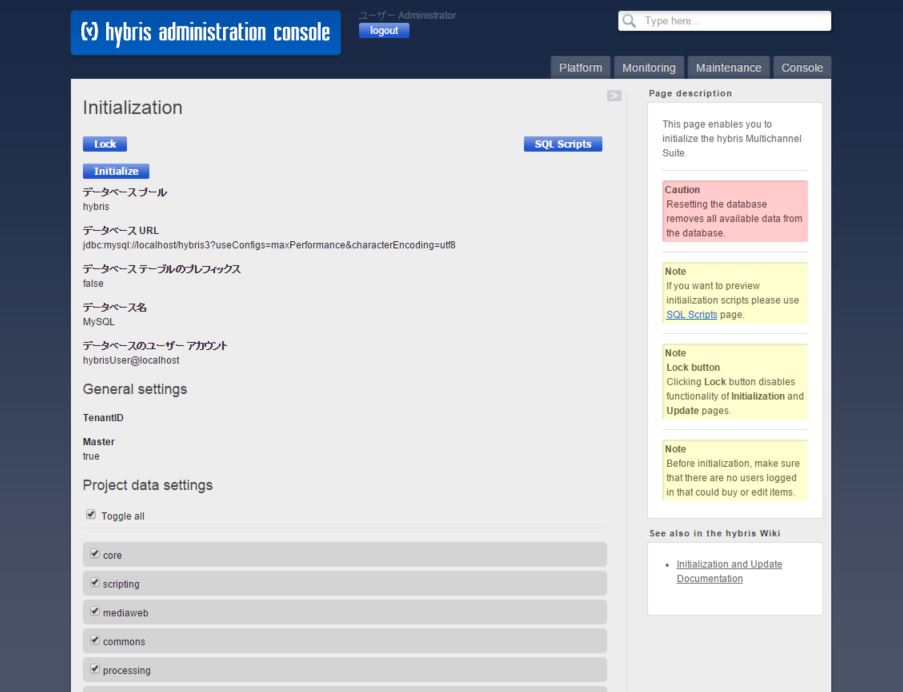The image size is (903, 692).
Task: Expand the processing project data row
Action: click(x=345, y=670)
